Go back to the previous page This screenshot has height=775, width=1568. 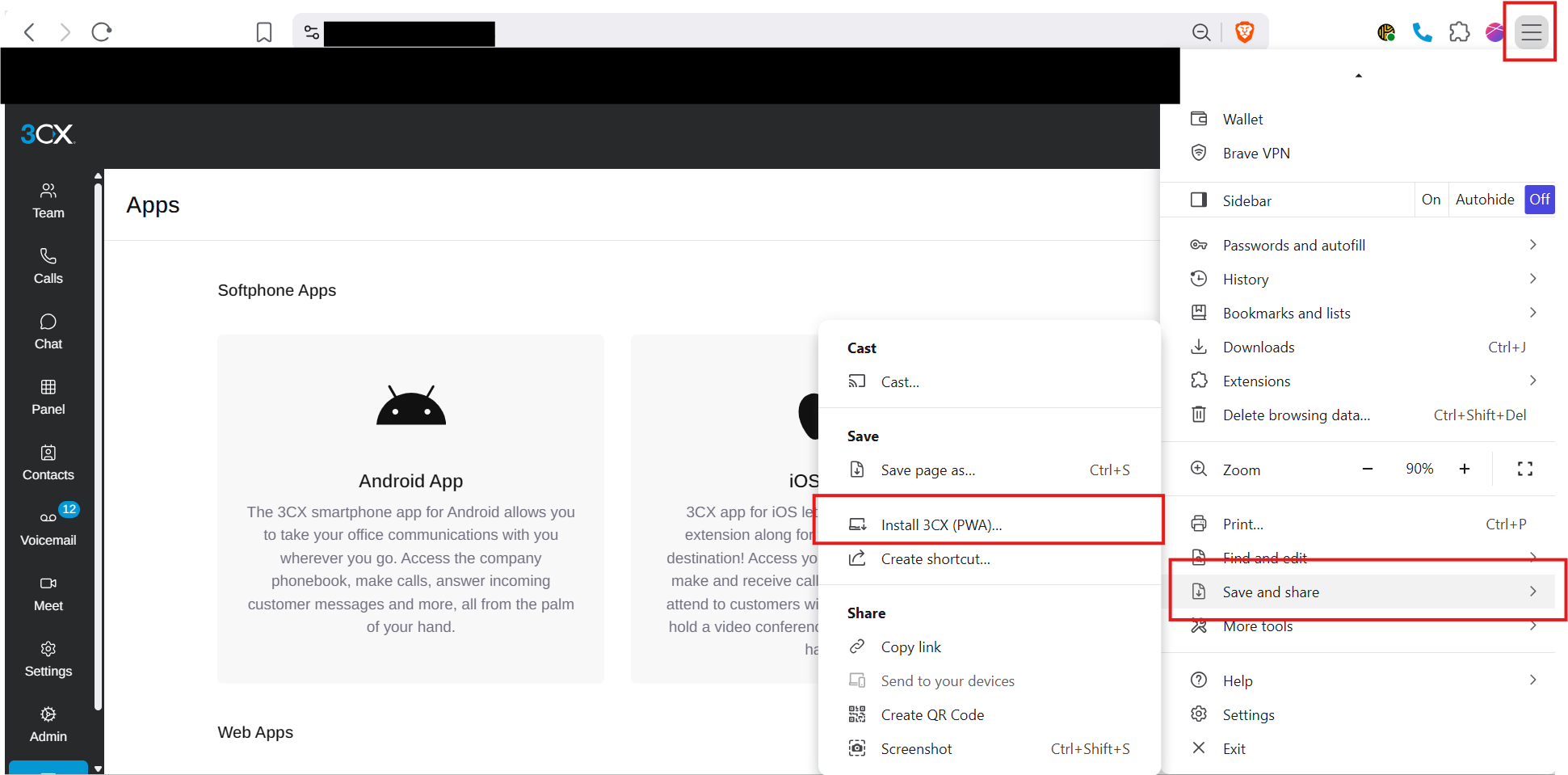coord(30,32)
